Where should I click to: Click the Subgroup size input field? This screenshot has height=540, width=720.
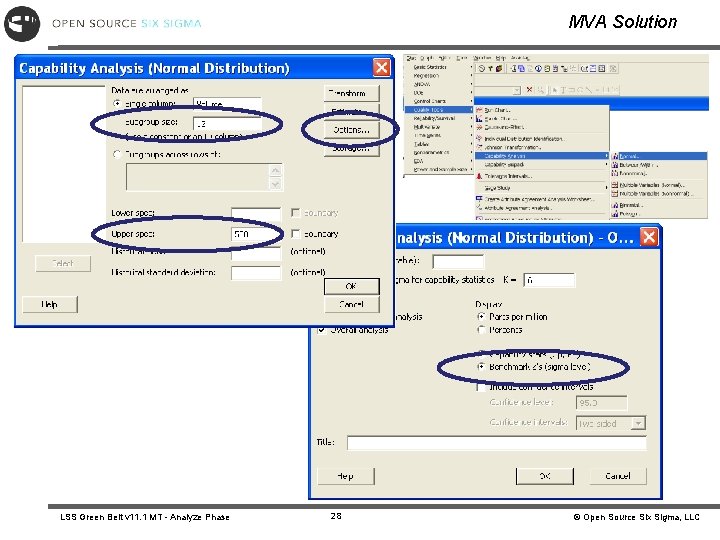(x=227, y=124)
